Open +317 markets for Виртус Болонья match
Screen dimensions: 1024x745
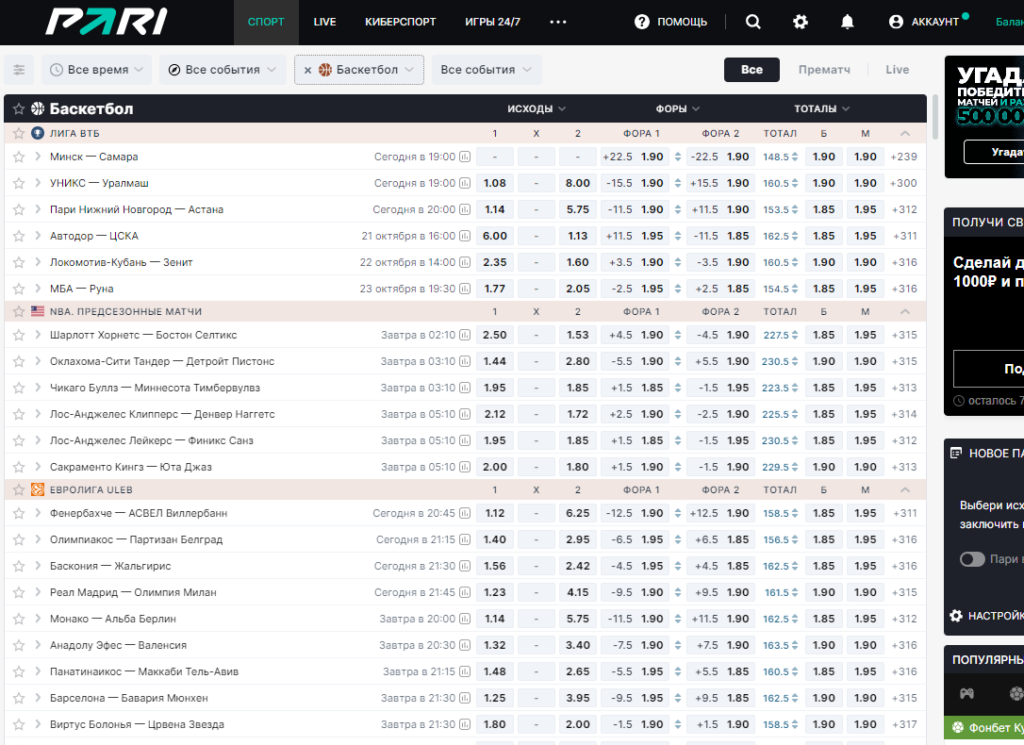[x=904, y=724]
